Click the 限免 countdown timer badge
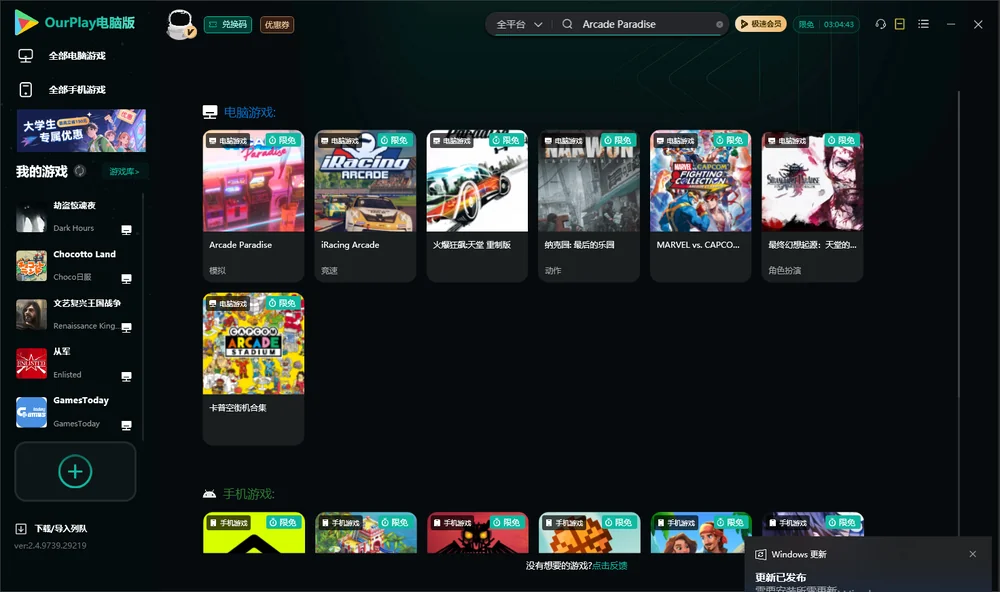 (x=826, y=24)
